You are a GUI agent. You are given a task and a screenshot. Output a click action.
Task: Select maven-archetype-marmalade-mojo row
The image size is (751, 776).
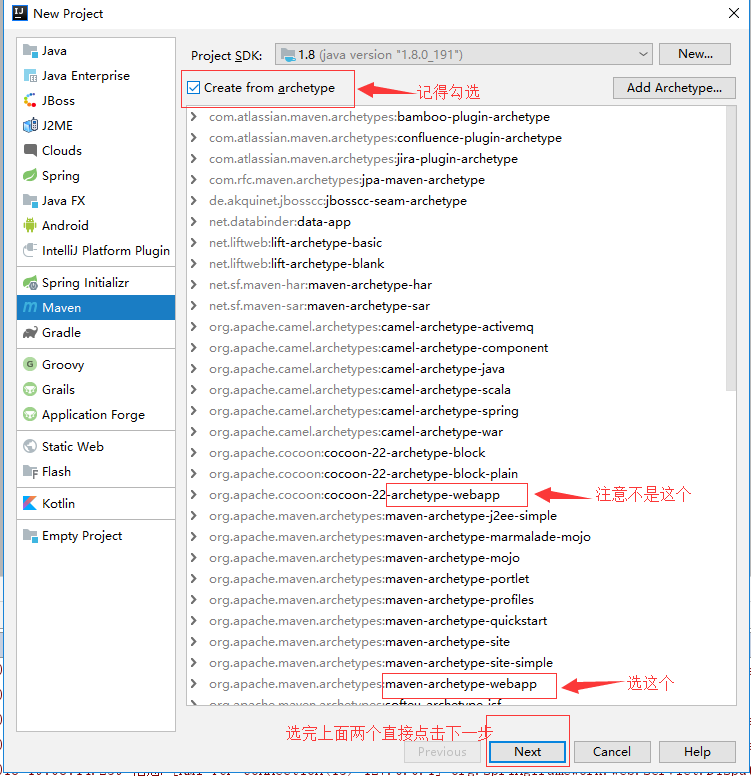pyautogui.click(x=456, y=536)
